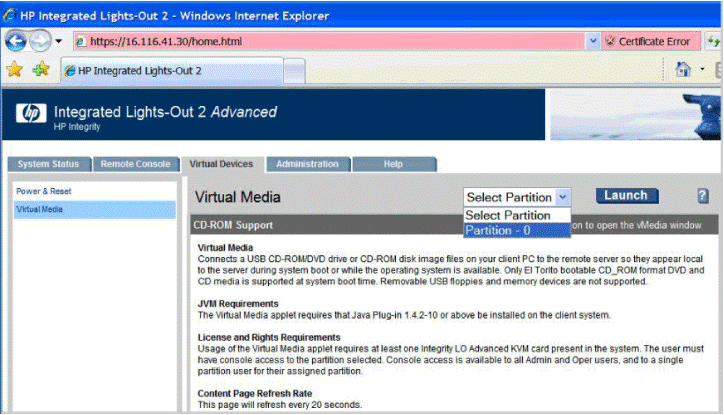The width and height of the screenshot is (724, 415).
Task: Select Virtual Media in the sidebar
Action: 40,210
